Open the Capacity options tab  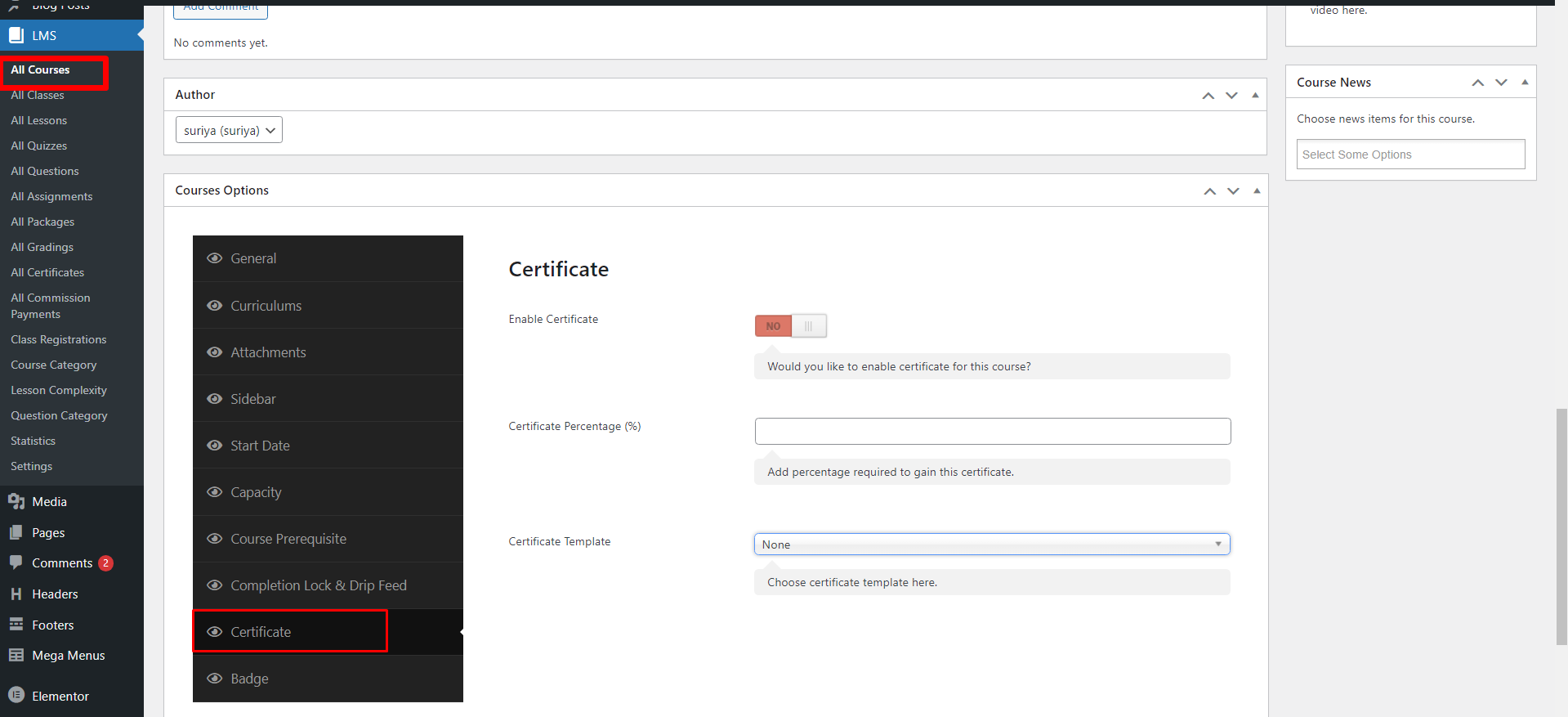[328, 492]
